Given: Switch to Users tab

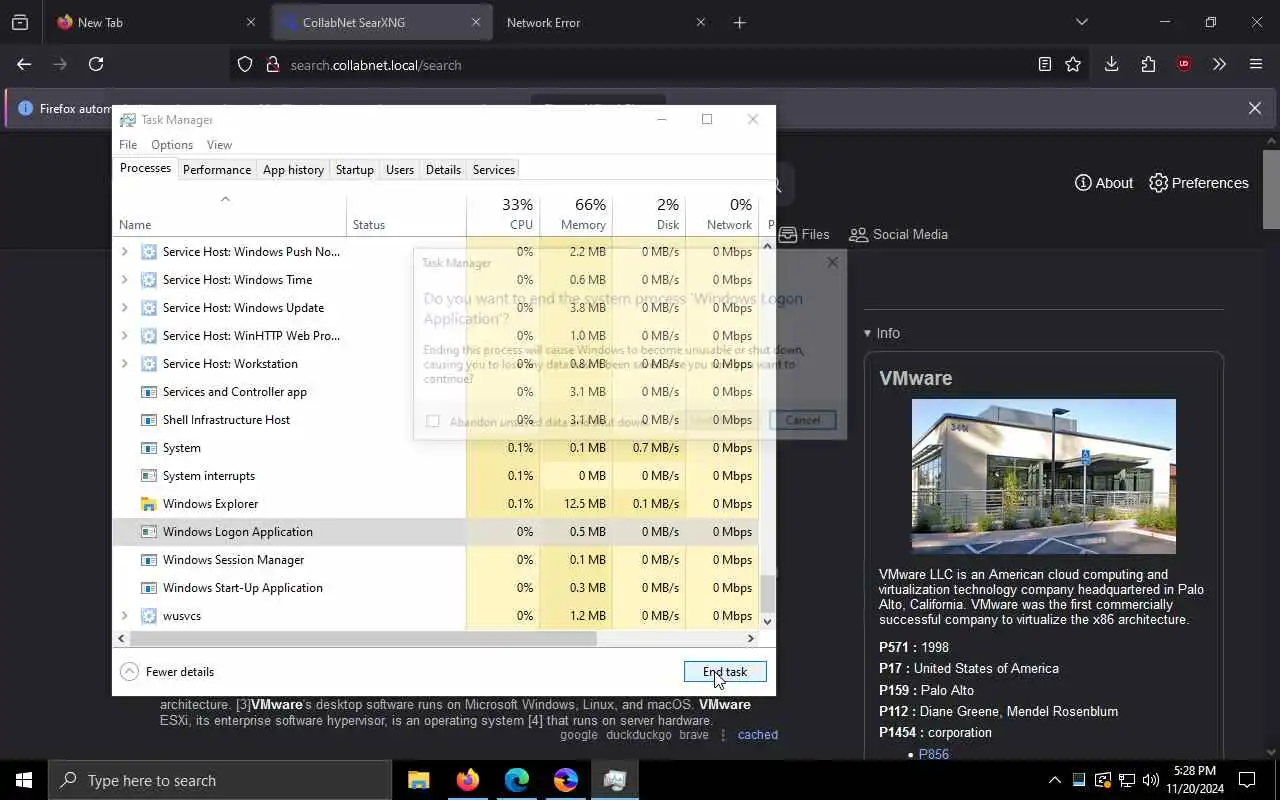Looking at the screenshot, I should 400,170.
